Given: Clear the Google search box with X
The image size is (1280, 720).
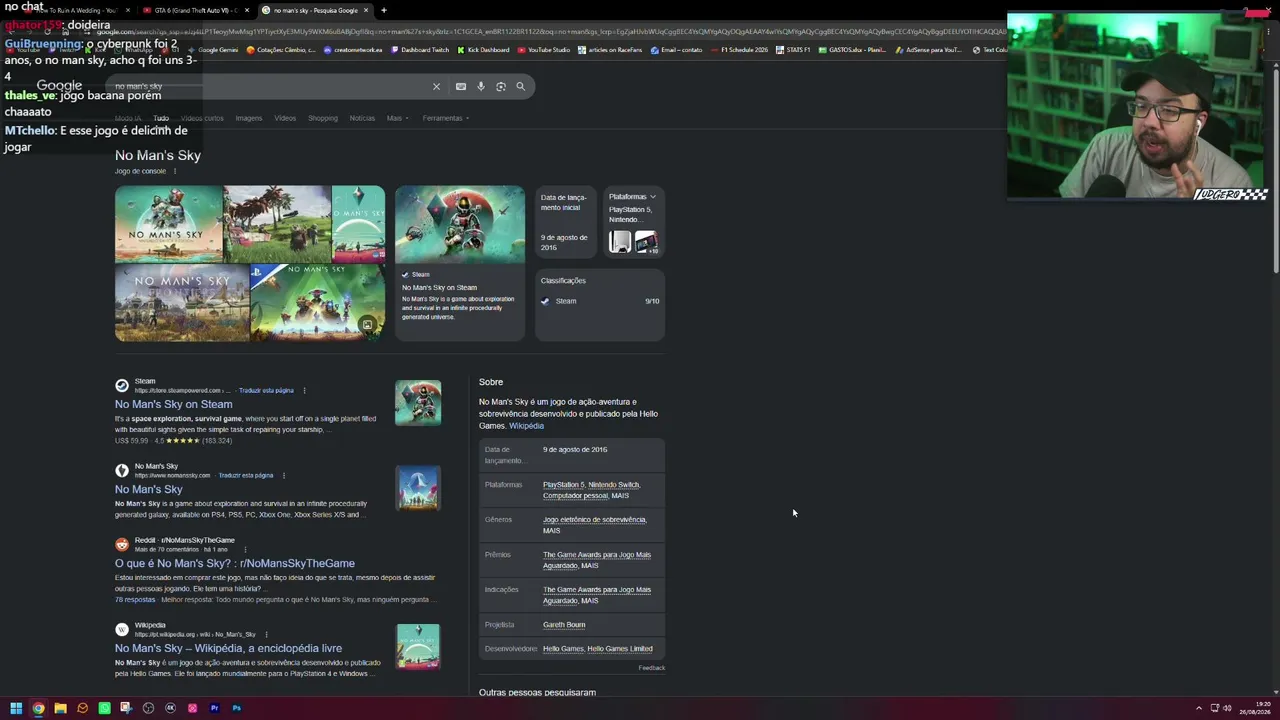Looking at the screenshot, I should [x=436, y=87].
